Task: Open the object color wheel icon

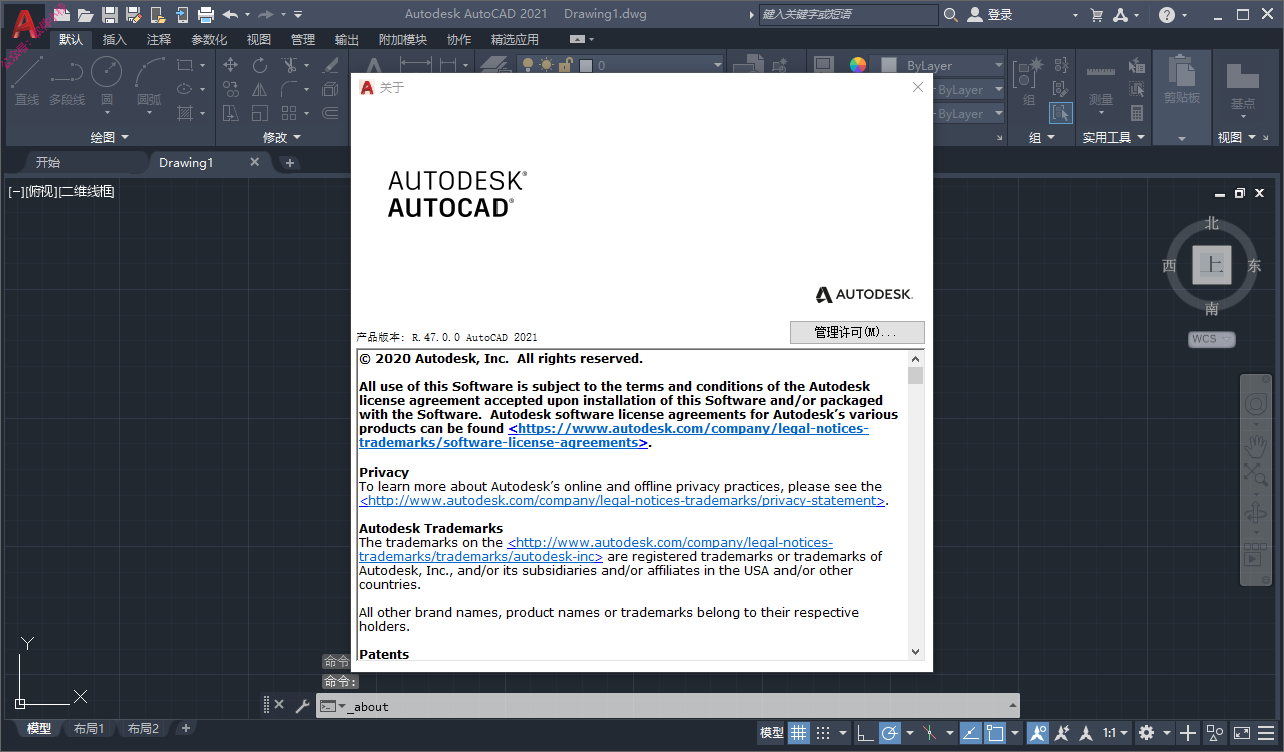Action: (858, 65)
